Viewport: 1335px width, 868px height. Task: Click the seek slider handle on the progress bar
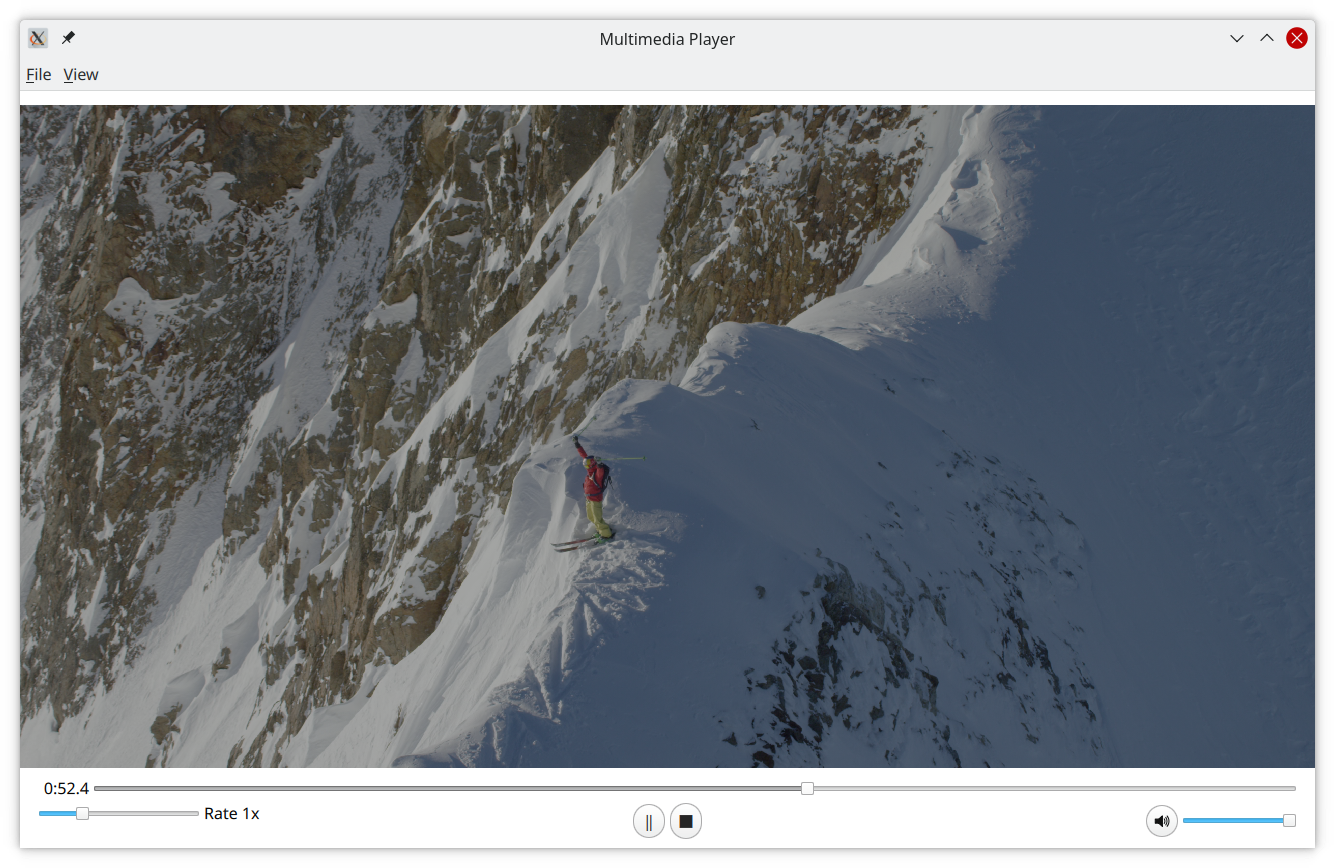807,788
